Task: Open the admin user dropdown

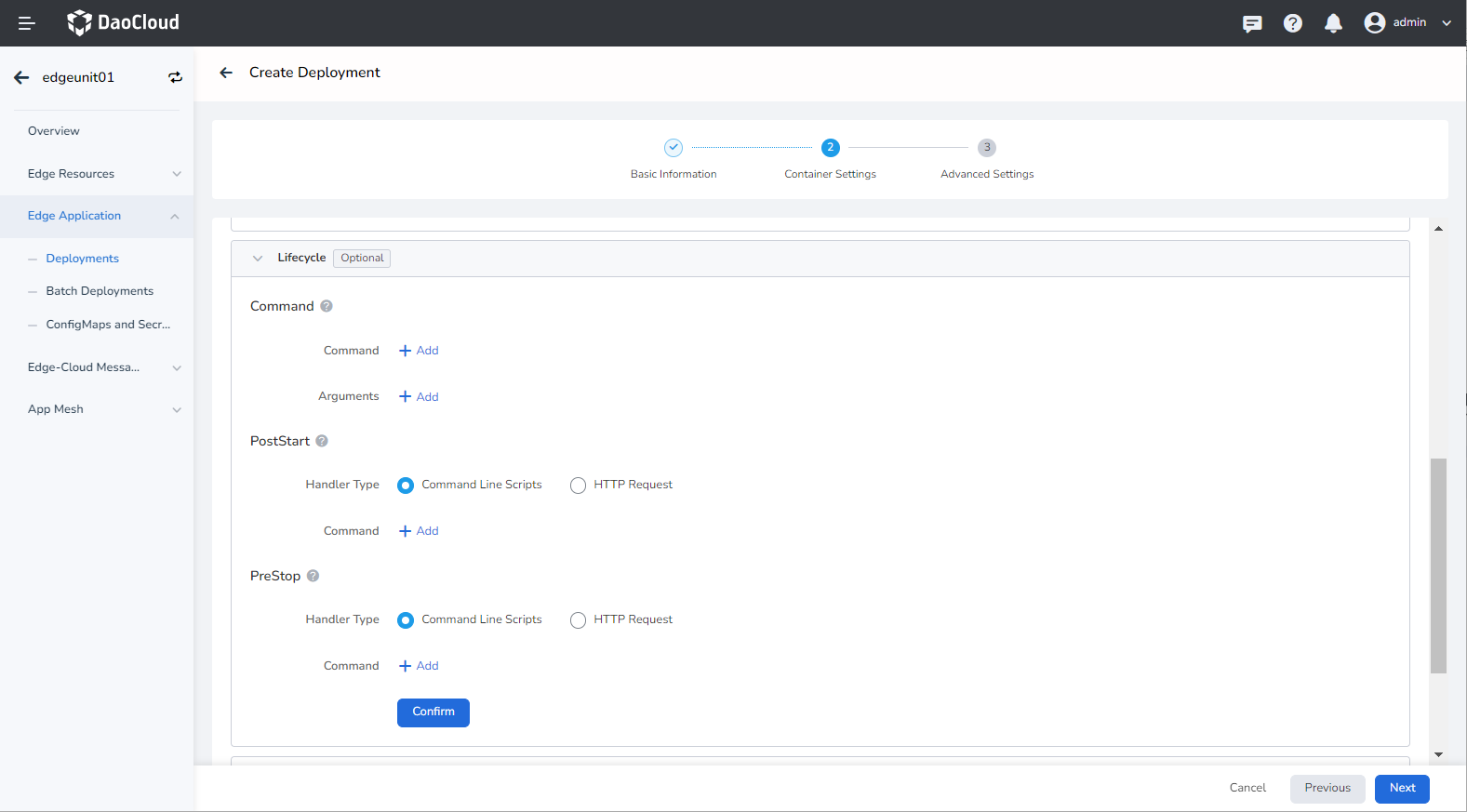Action: coord(1407,23)
